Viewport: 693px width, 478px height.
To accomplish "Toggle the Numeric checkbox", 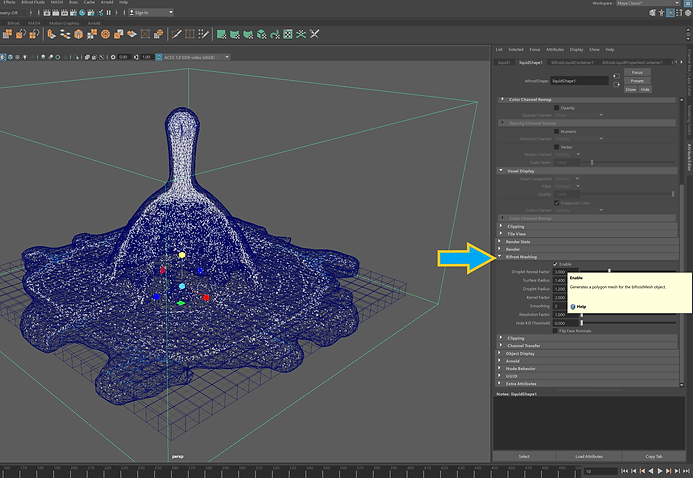I will point(556,131).
